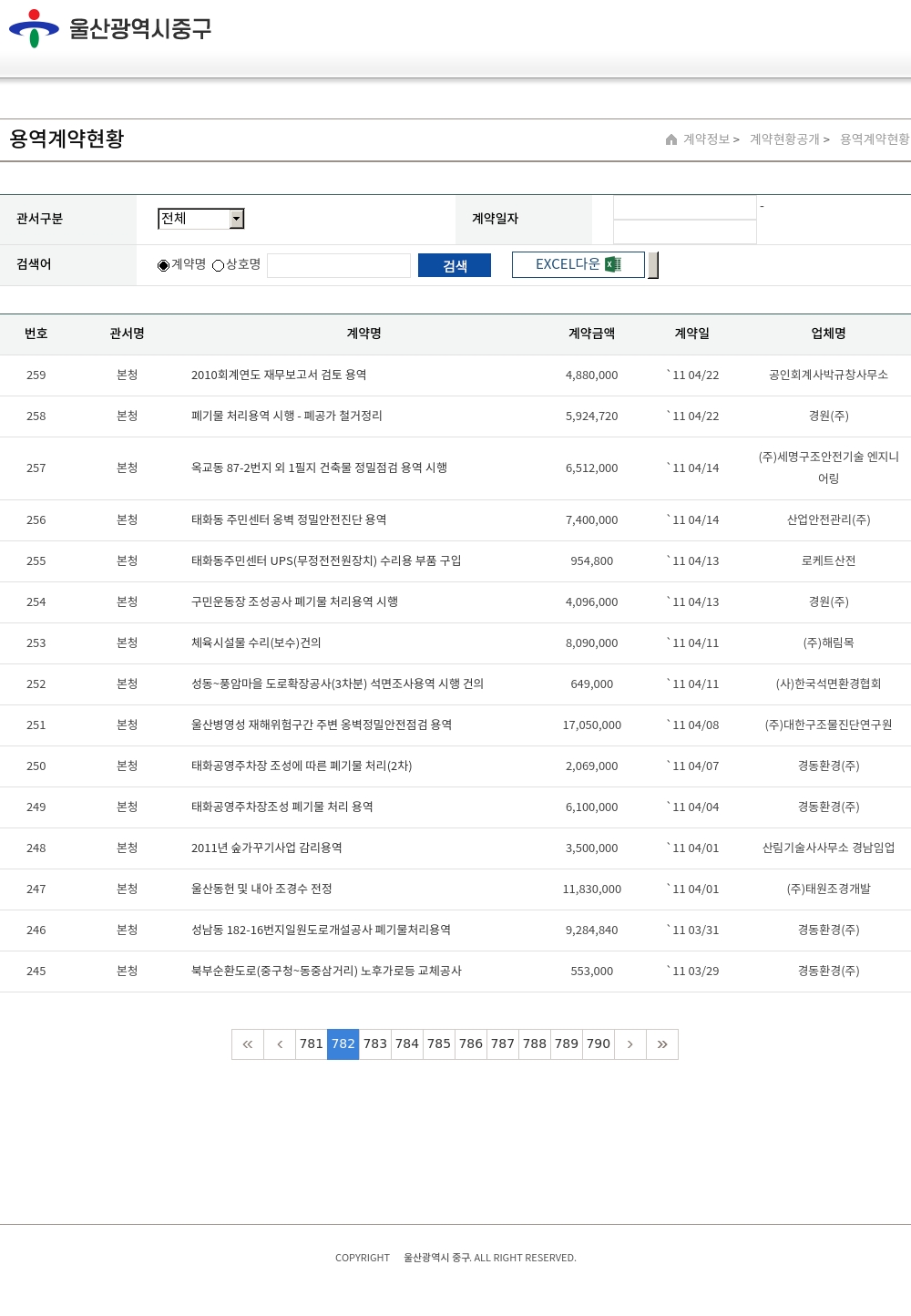Go to page 785
The image size is (911, 1316).
[x=439, y=1044]
